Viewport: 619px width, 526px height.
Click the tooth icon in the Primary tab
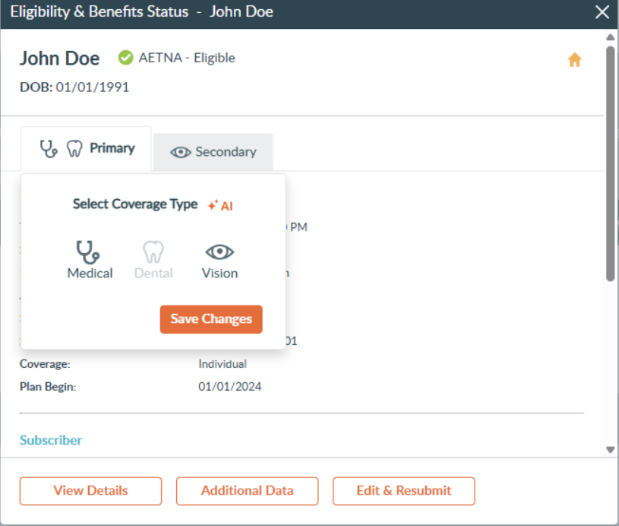click(74, 149)
